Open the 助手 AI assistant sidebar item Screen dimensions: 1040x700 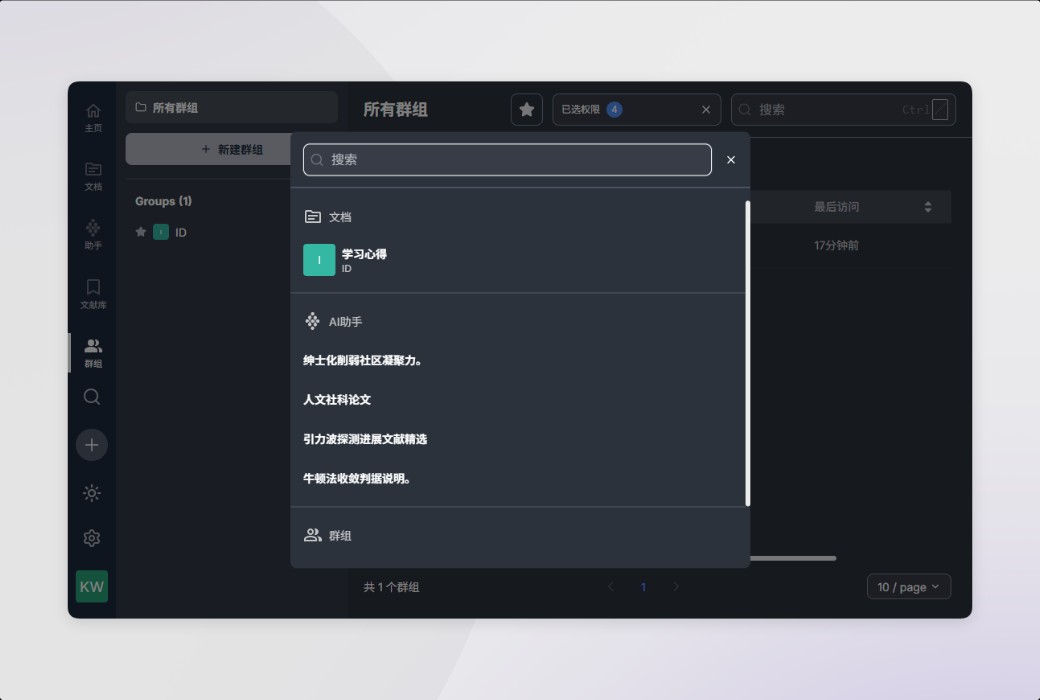(93, 235)
